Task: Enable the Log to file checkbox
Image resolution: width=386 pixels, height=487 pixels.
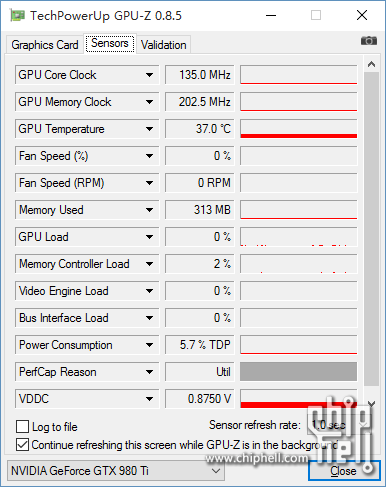Action: coord(22,426)
